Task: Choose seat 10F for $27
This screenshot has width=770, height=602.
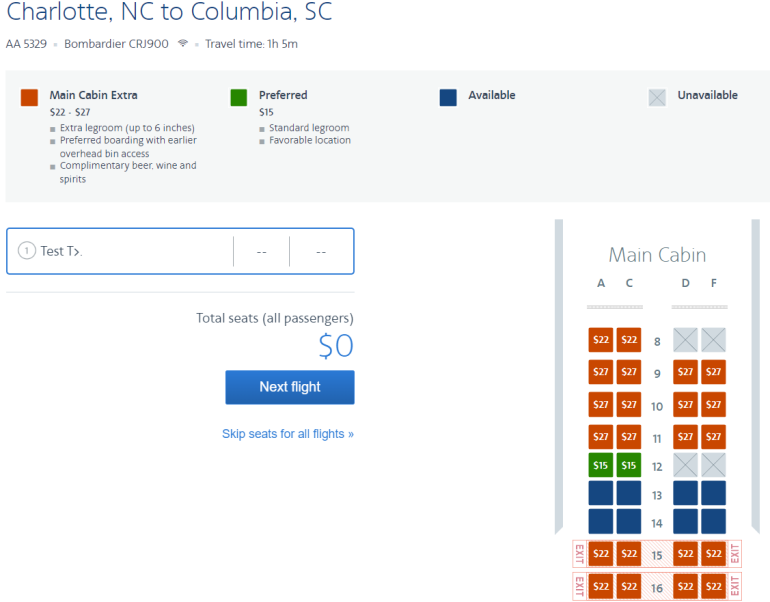Action: [713, 405]
